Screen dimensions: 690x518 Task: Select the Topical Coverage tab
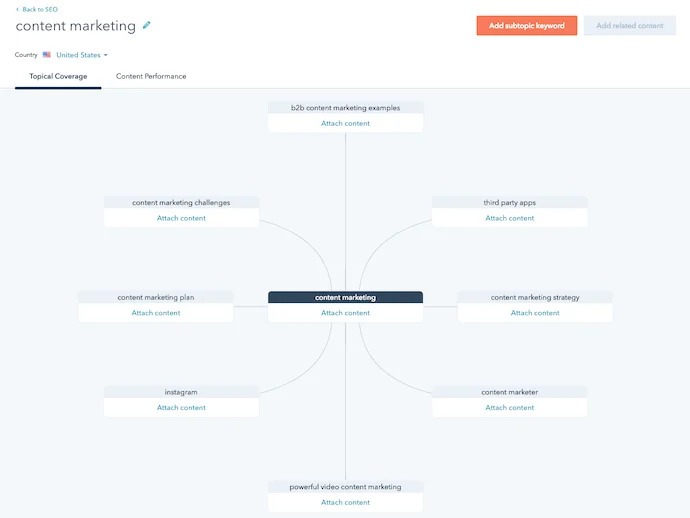click(x=58, y=76)
